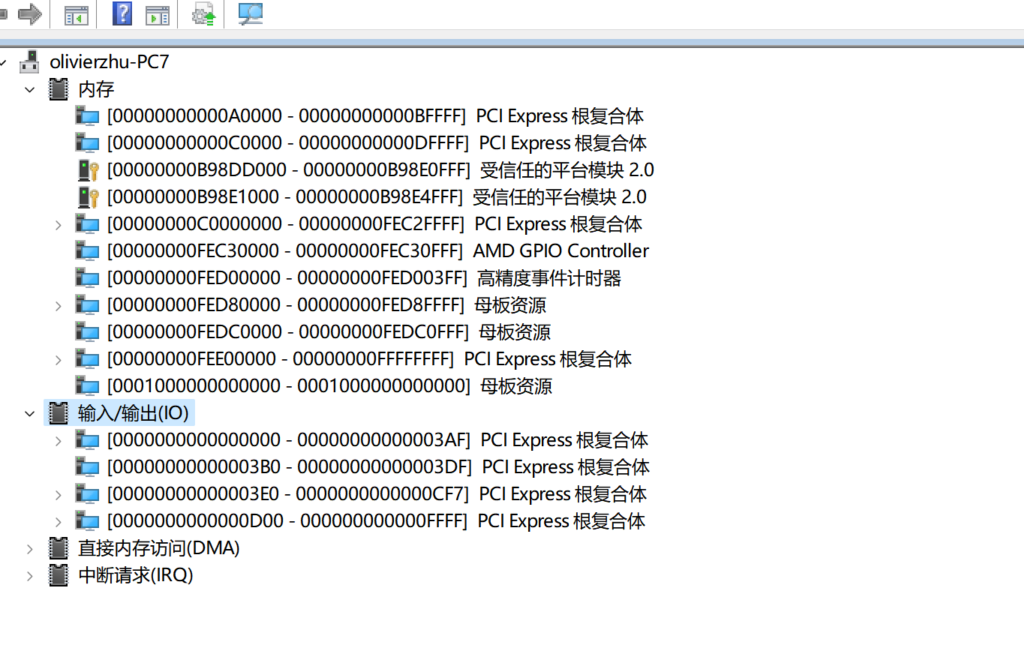Collapse the 内存 resource category
This screenshot has height=658, width=1024.
click(x=29, y=89)
